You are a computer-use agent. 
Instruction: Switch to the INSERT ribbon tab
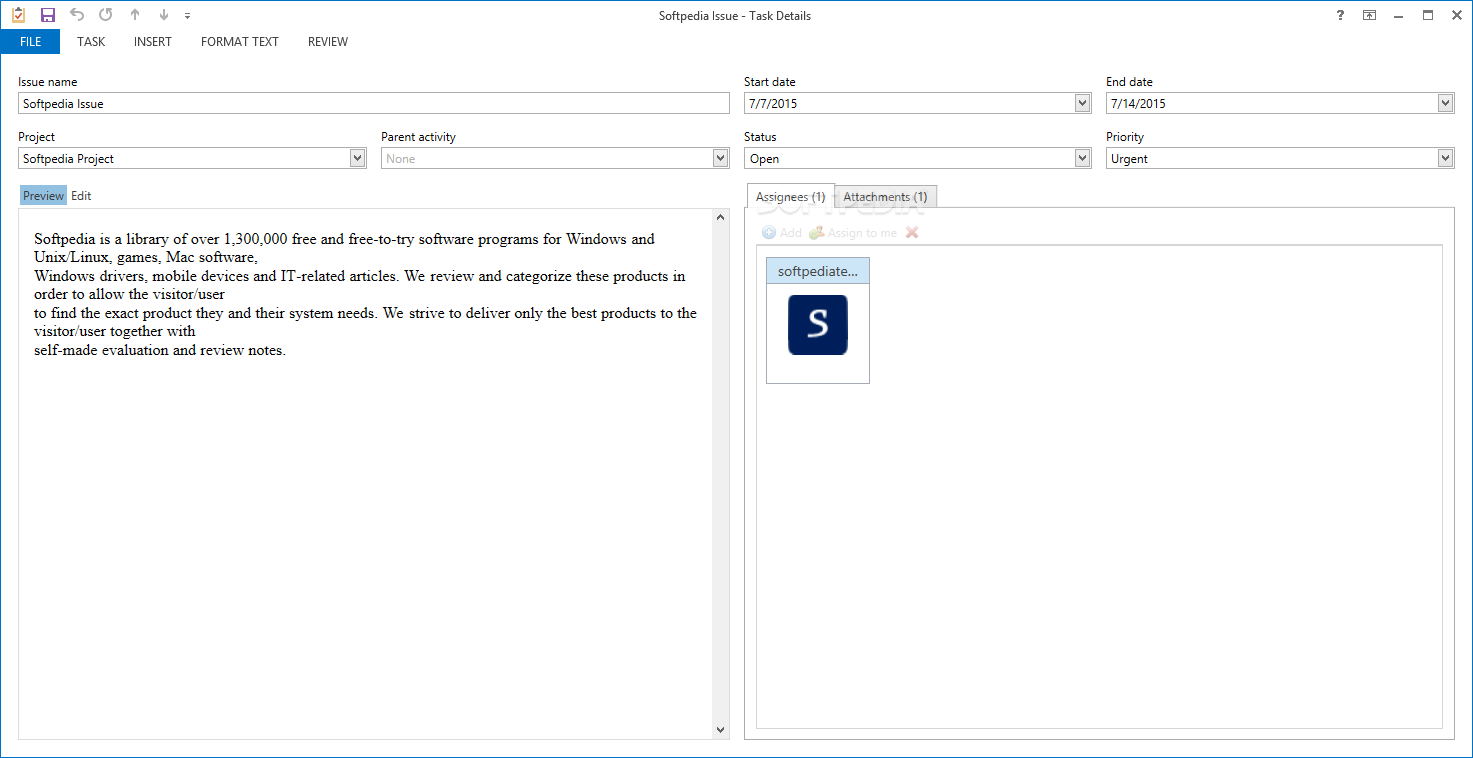[153, 42]
